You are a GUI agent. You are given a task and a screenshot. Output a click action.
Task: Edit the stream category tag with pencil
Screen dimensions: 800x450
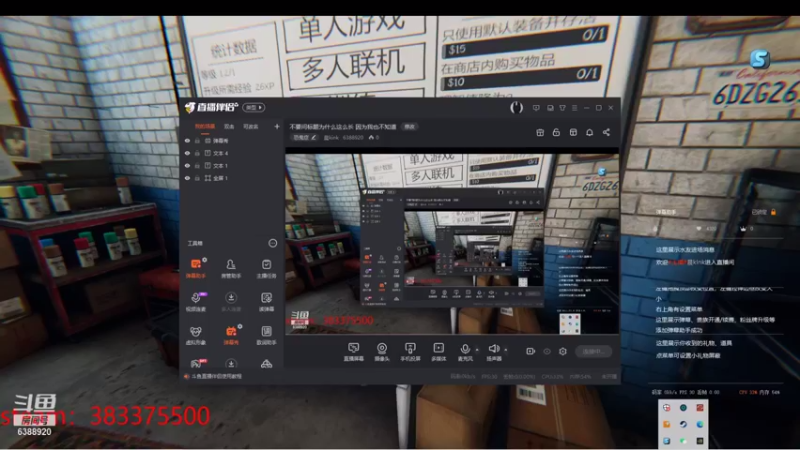pos(305,137)
